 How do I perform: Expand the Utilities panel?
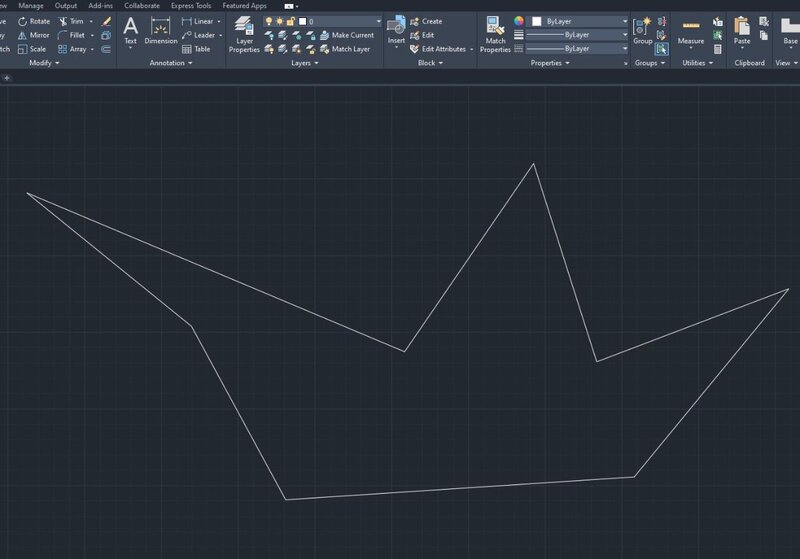point(697,63)
